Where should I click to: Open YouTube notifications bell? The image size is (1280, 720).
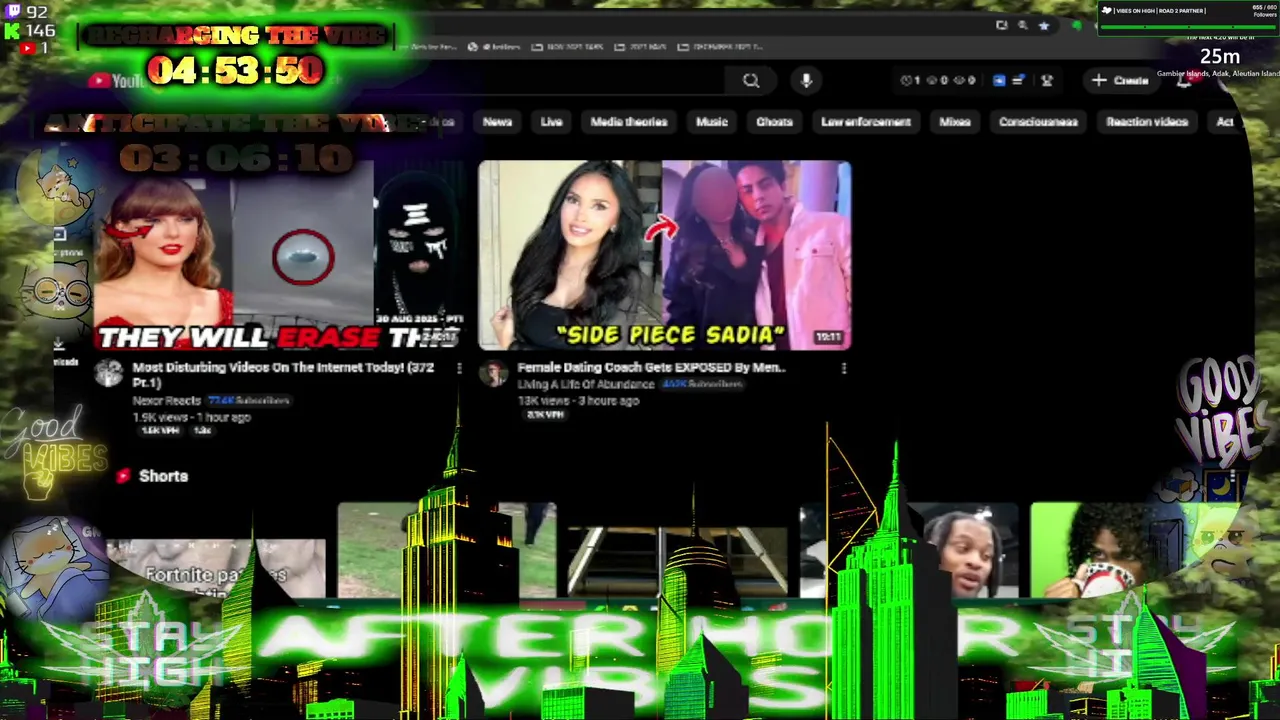[1184, 81]
